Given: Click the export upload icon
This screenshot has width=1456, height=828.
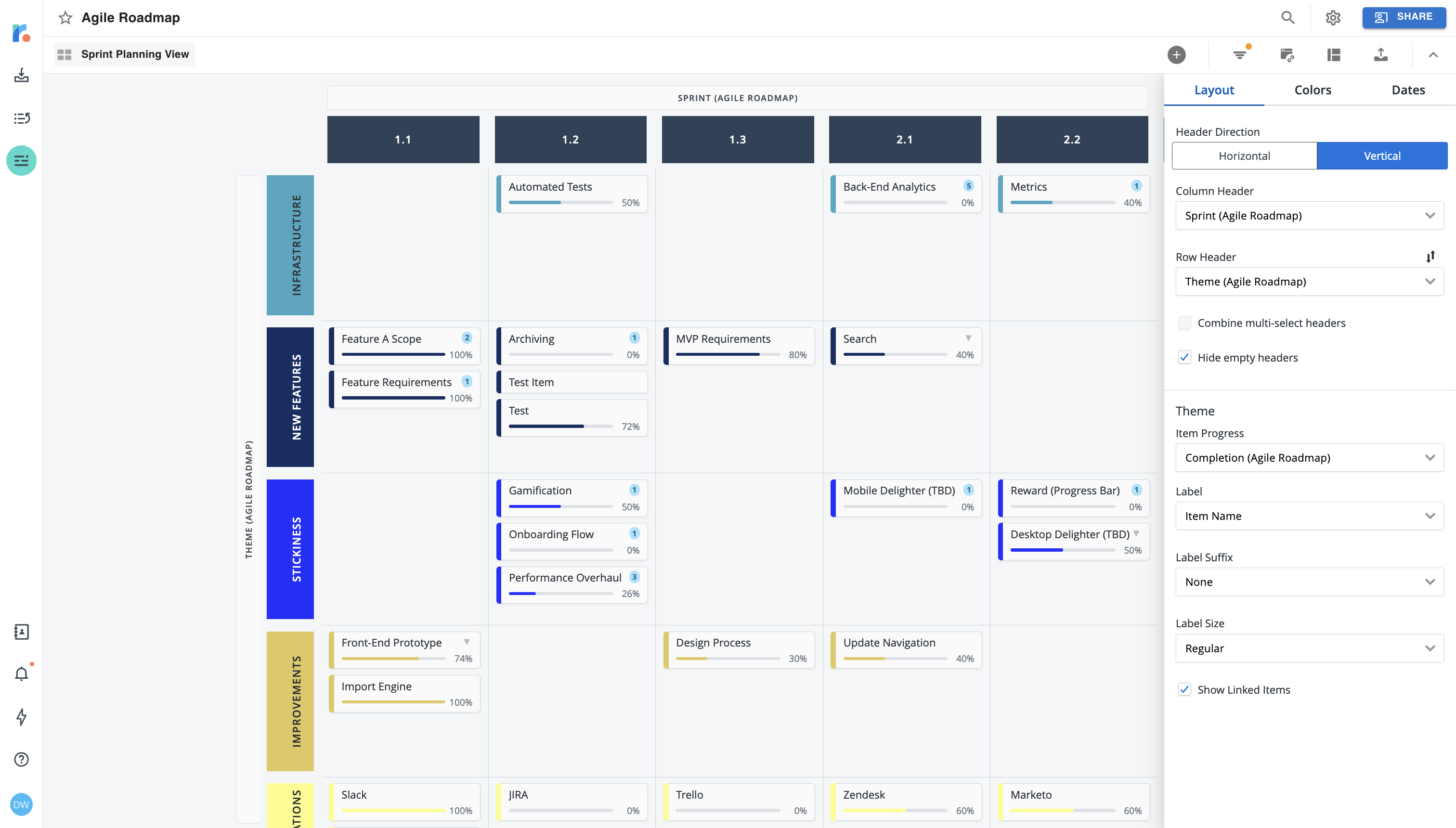Looking at the screenshot, I should tap(1380, 54).
